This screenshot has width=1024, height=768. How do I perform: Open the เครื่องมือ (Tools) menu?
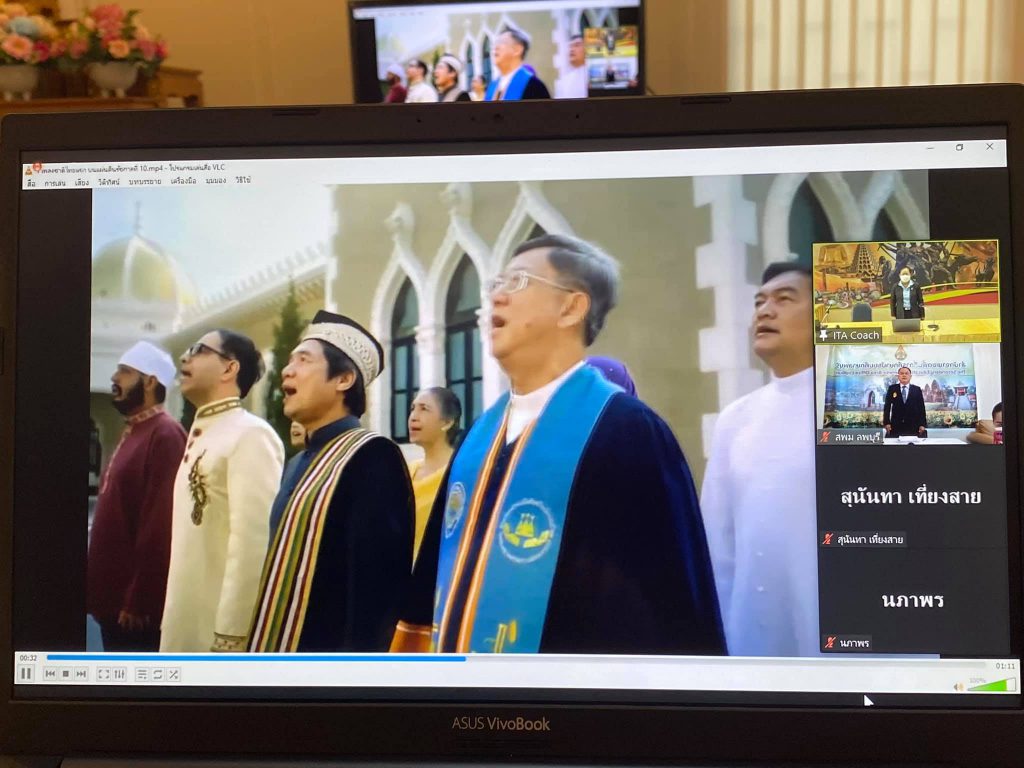184,181
